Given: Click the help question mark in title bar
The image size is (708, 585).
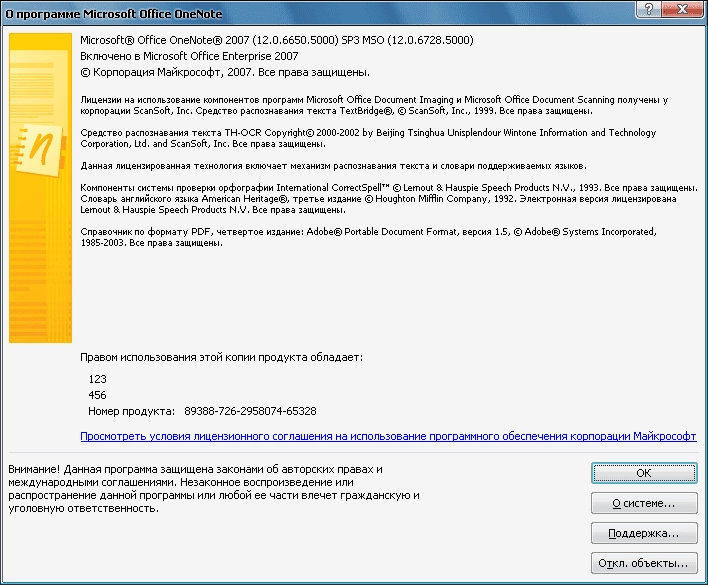Looking at the screenshot, I should [x=649, y=9].
